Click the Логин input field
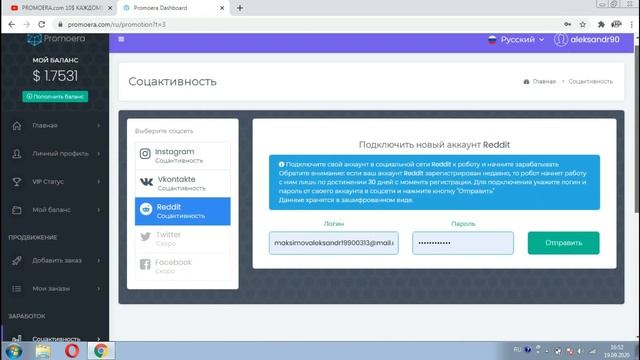 333,243
